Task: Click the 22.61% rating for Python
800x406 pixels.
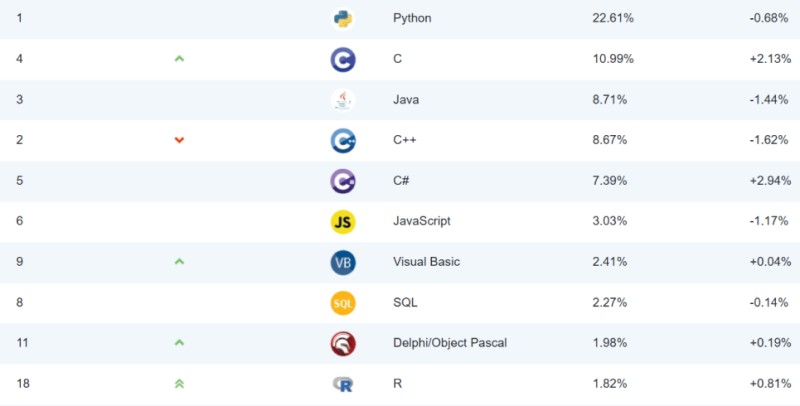Action: coord(613,18)
